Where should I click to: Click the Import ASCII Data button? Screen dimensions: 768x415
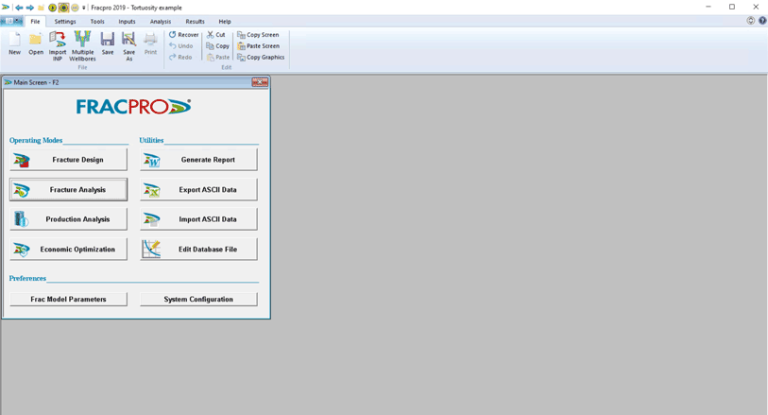(198, 220)
